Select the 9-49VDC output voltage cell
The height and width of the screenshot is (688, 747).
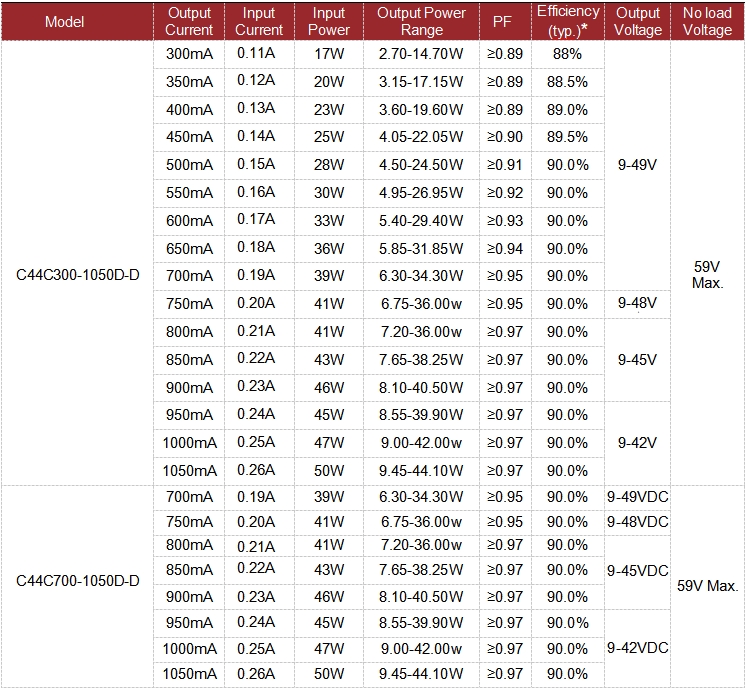click(638, 497)
